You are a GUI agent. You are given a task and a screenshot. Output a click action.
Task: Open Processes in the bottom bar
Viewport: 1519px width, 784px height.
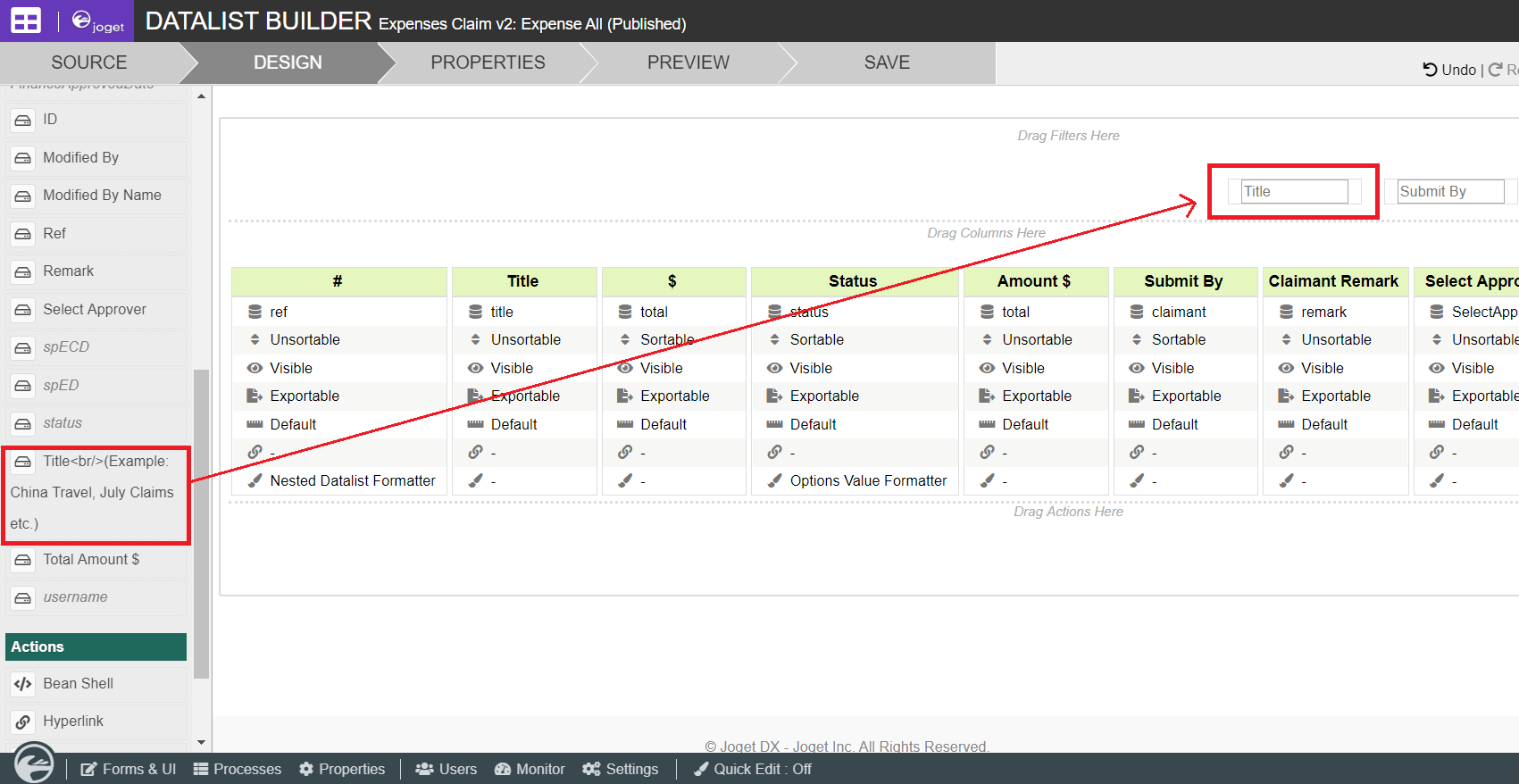(x=238, y=769)
